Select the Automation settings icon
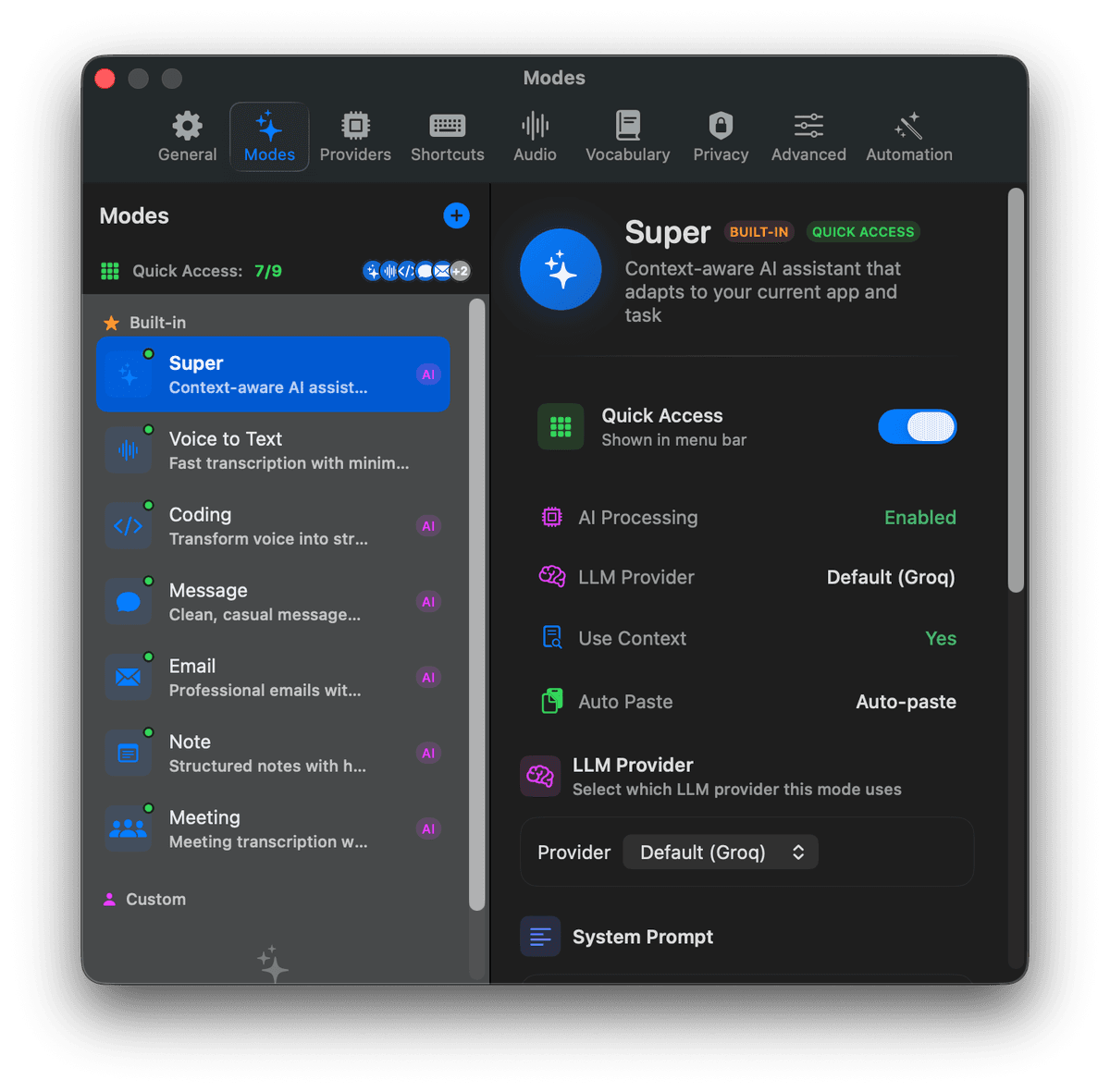 click(908, 135)
